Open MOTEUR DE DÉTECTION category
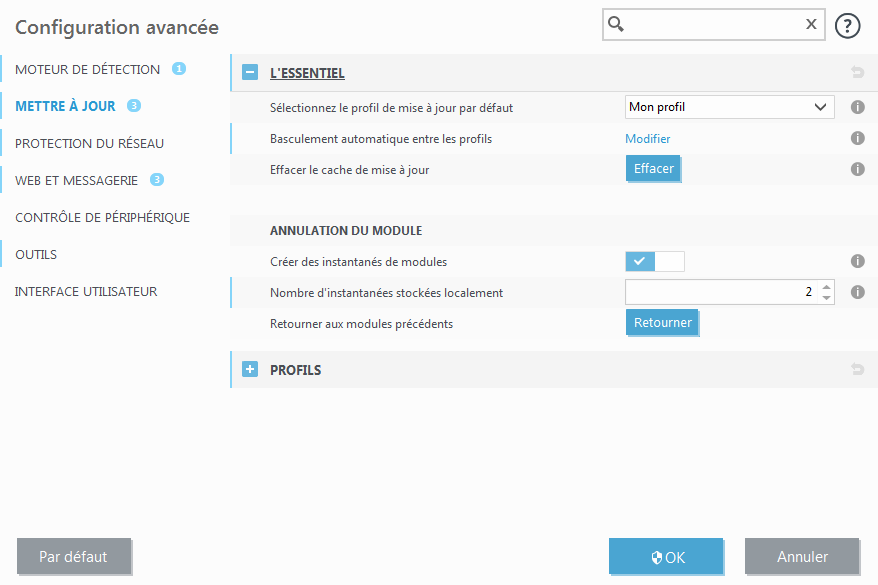Screen dimensions: 878x585 [x=87, y=69]
